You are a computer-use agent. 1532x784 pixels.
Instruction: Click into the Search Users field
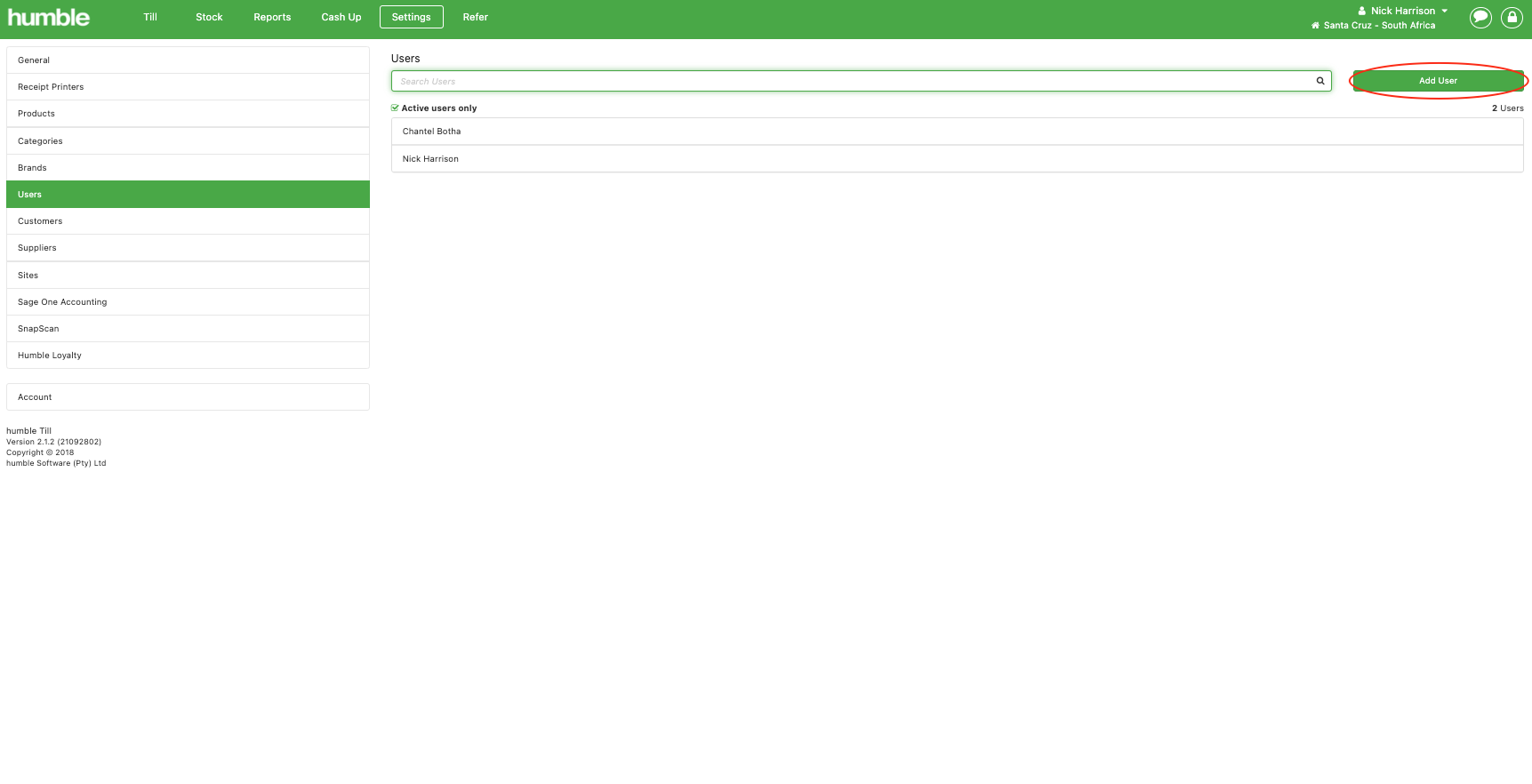click(x=861, y=81)
